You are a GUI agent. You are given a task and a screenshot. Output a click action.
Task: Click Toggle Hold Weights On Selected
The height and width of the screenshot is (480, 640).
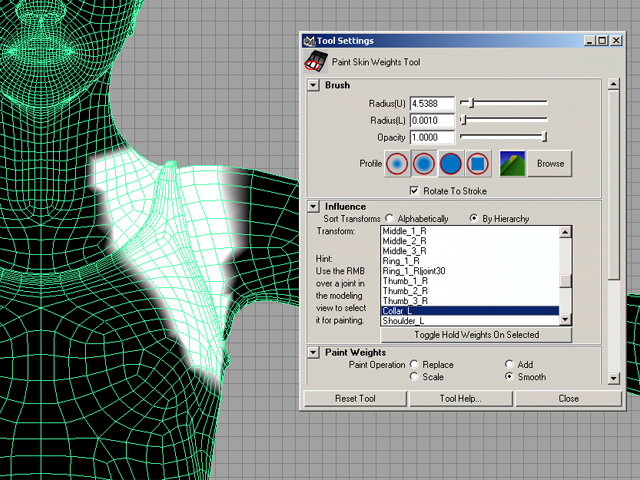coord(476,335)
